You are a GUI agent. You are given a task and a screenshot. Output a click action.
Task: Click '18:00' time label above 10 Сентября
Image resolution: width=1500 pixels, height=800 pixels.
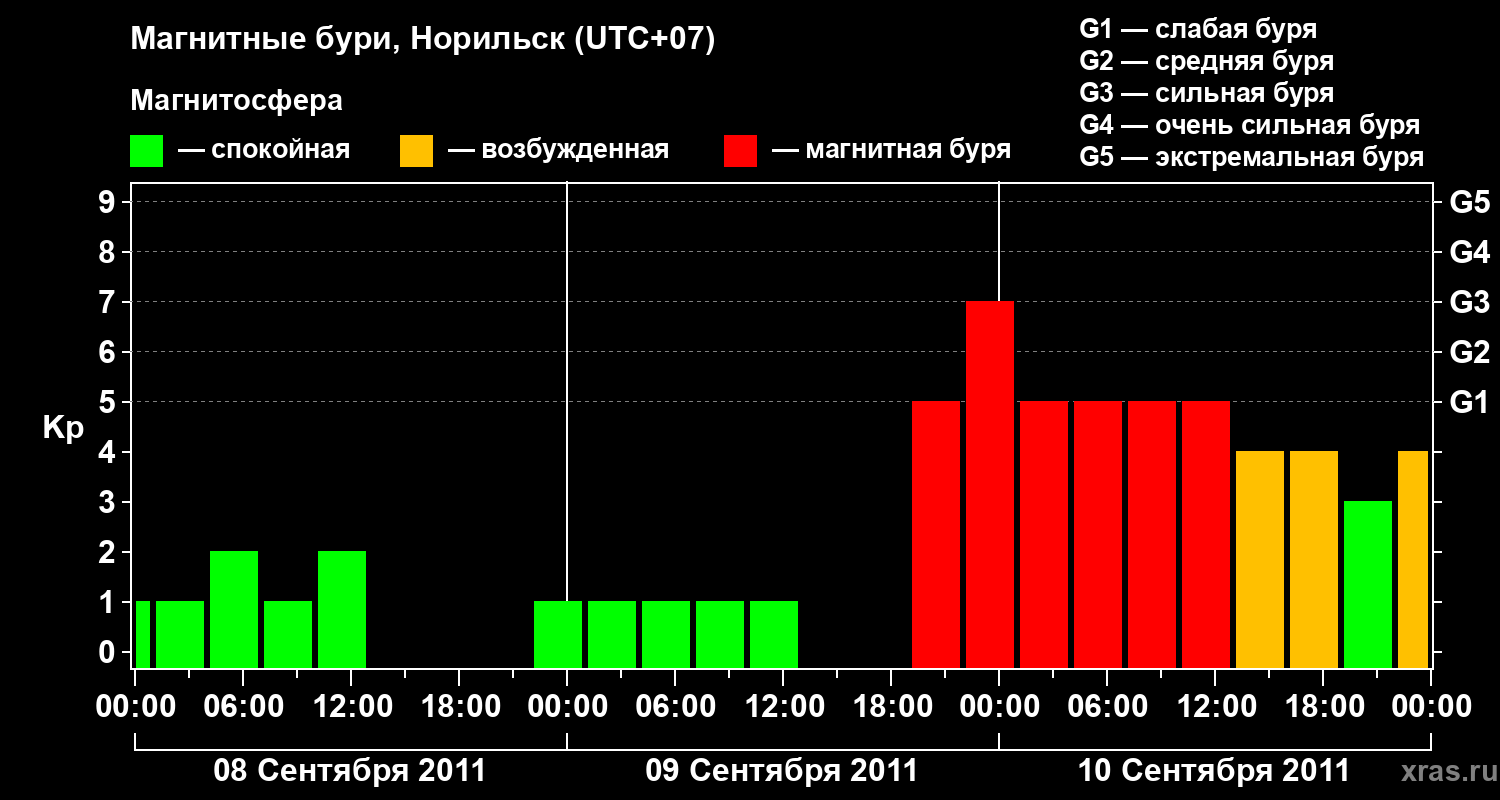point(1323,706)
